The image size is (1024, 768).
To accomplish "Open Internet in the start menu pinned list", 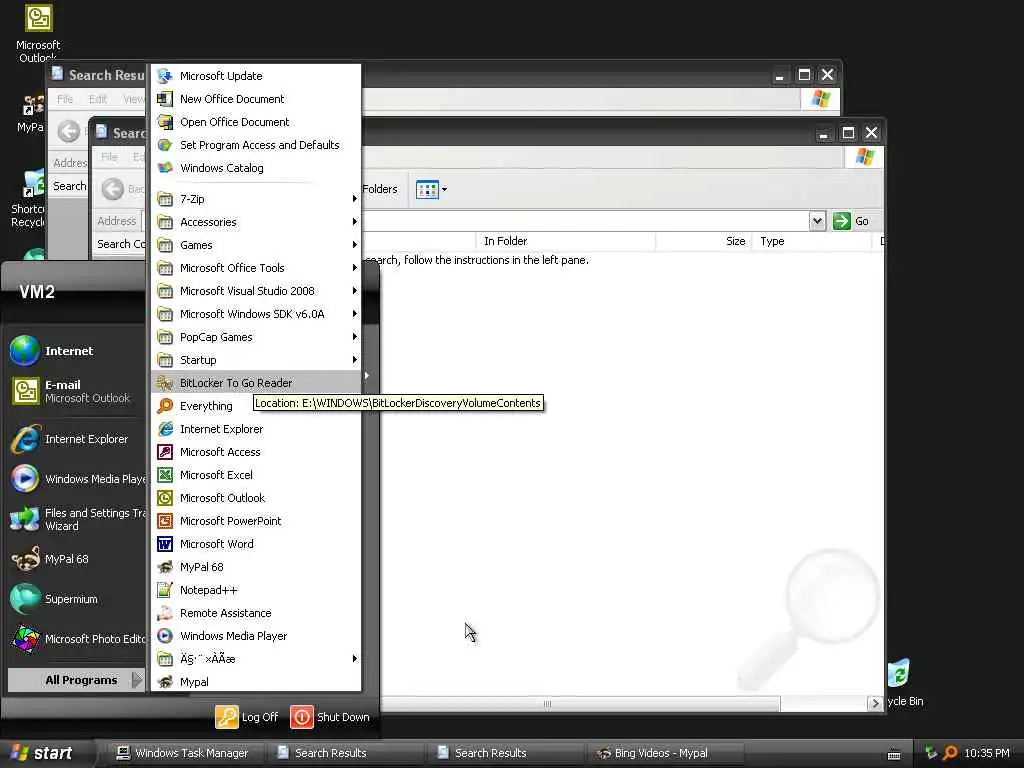I will tap(76, 351).
